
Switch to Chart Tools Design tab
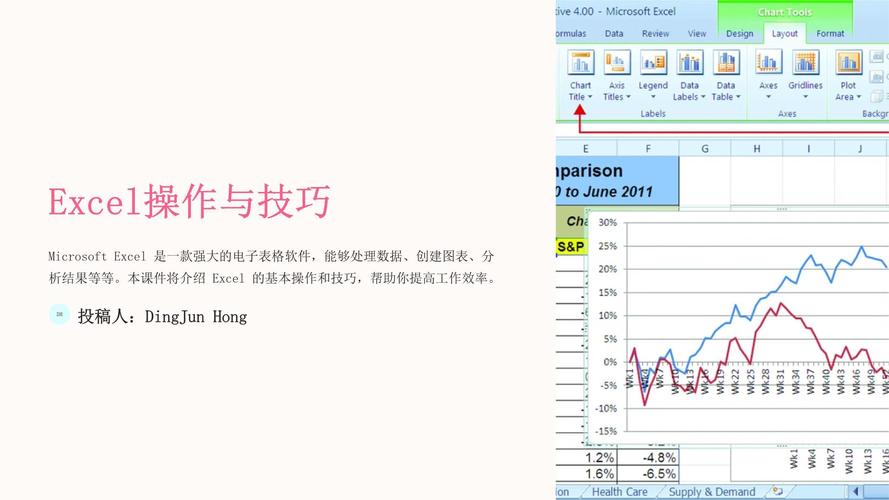(740, 33)
